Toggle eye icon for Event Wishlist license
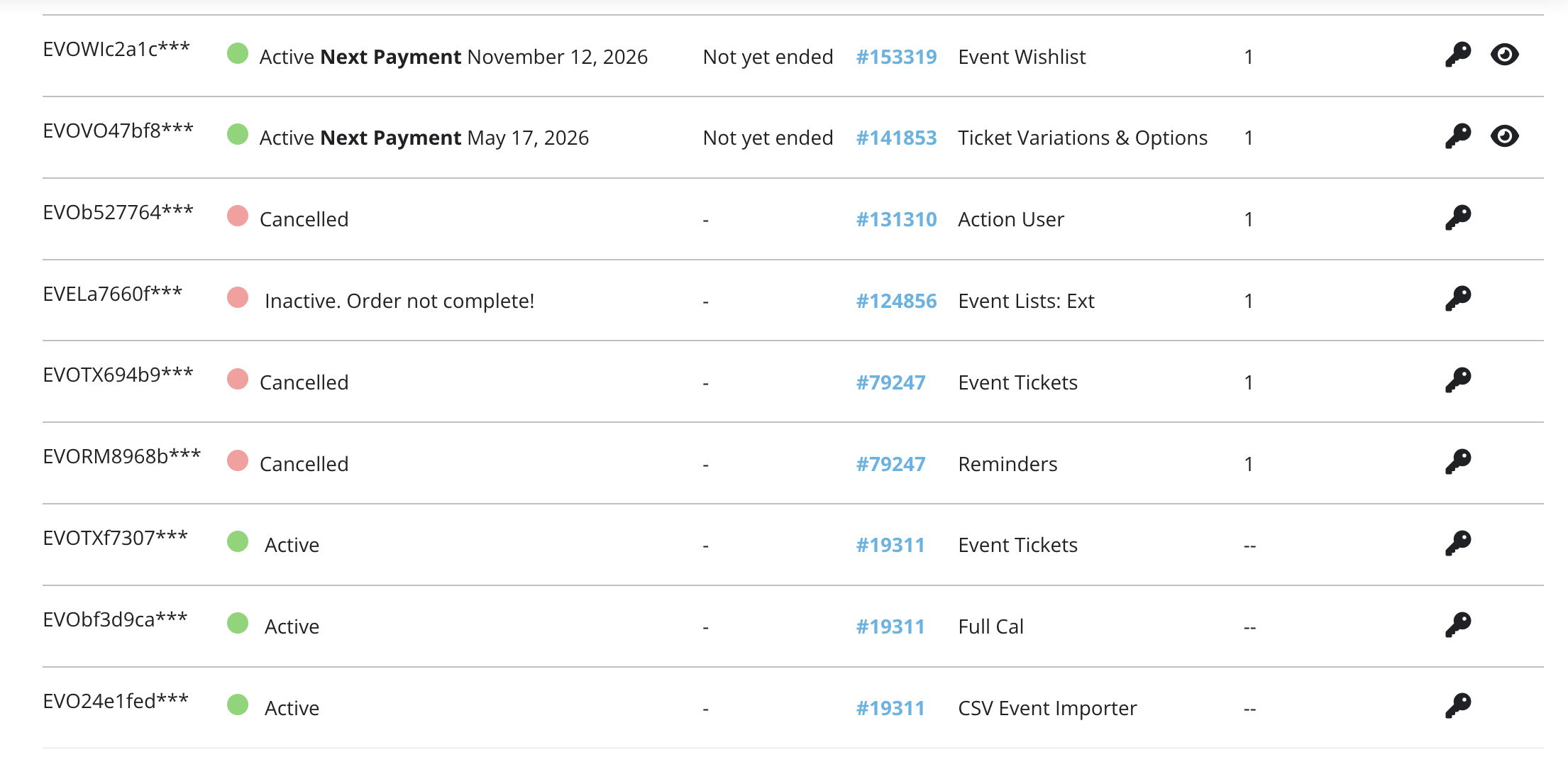 [1504, 55]
